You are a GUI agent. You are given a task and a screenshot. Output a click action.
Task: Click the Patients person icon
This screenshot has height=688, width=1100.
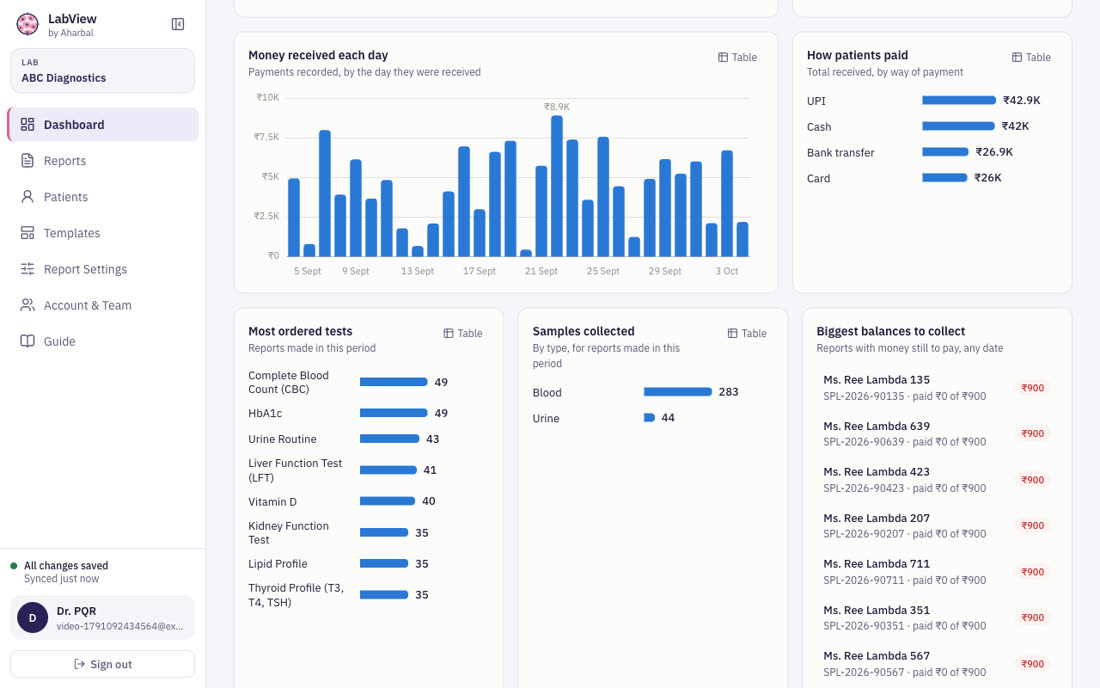point(27,197)
